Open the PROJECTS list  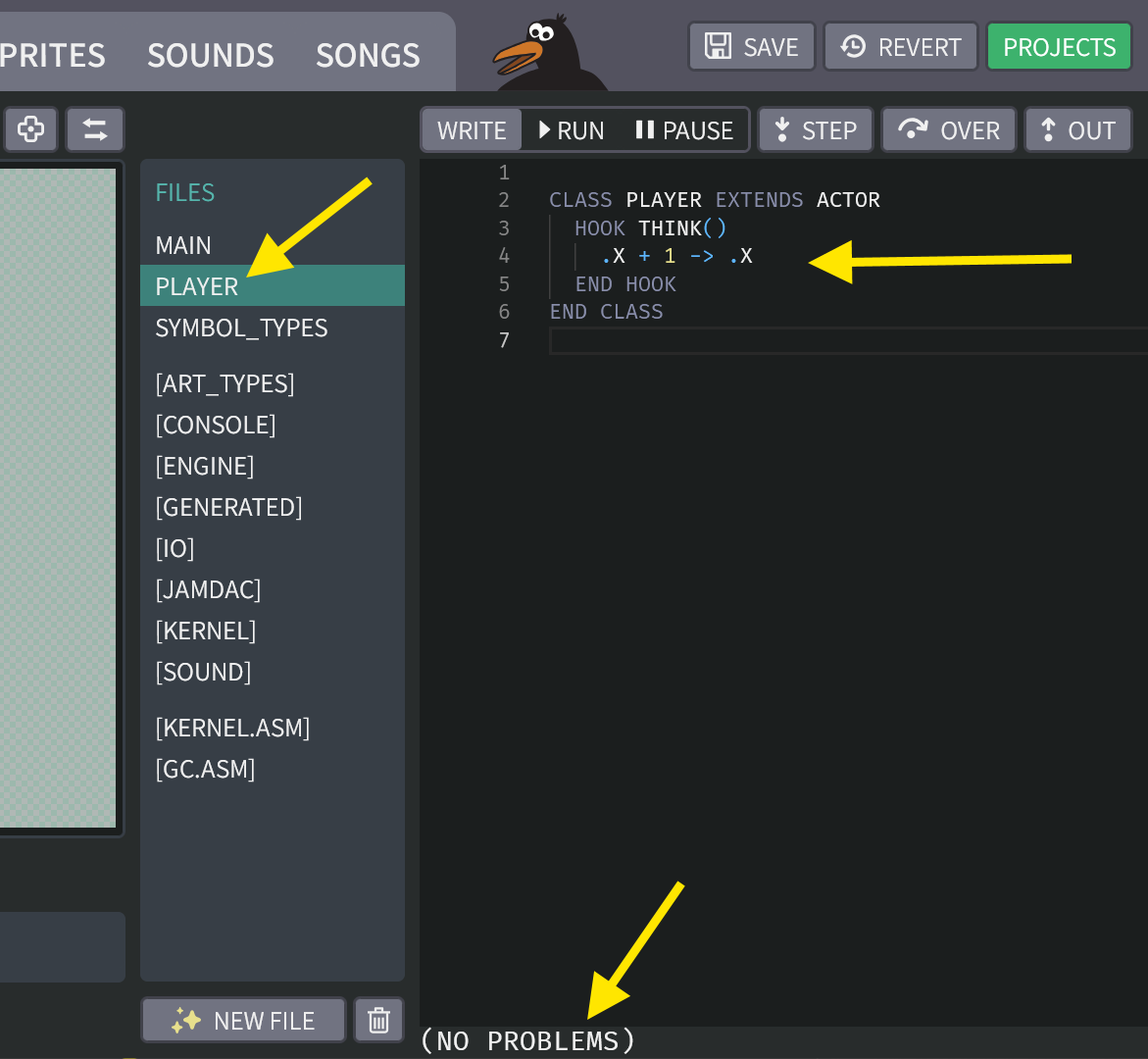click(1059, 47)
